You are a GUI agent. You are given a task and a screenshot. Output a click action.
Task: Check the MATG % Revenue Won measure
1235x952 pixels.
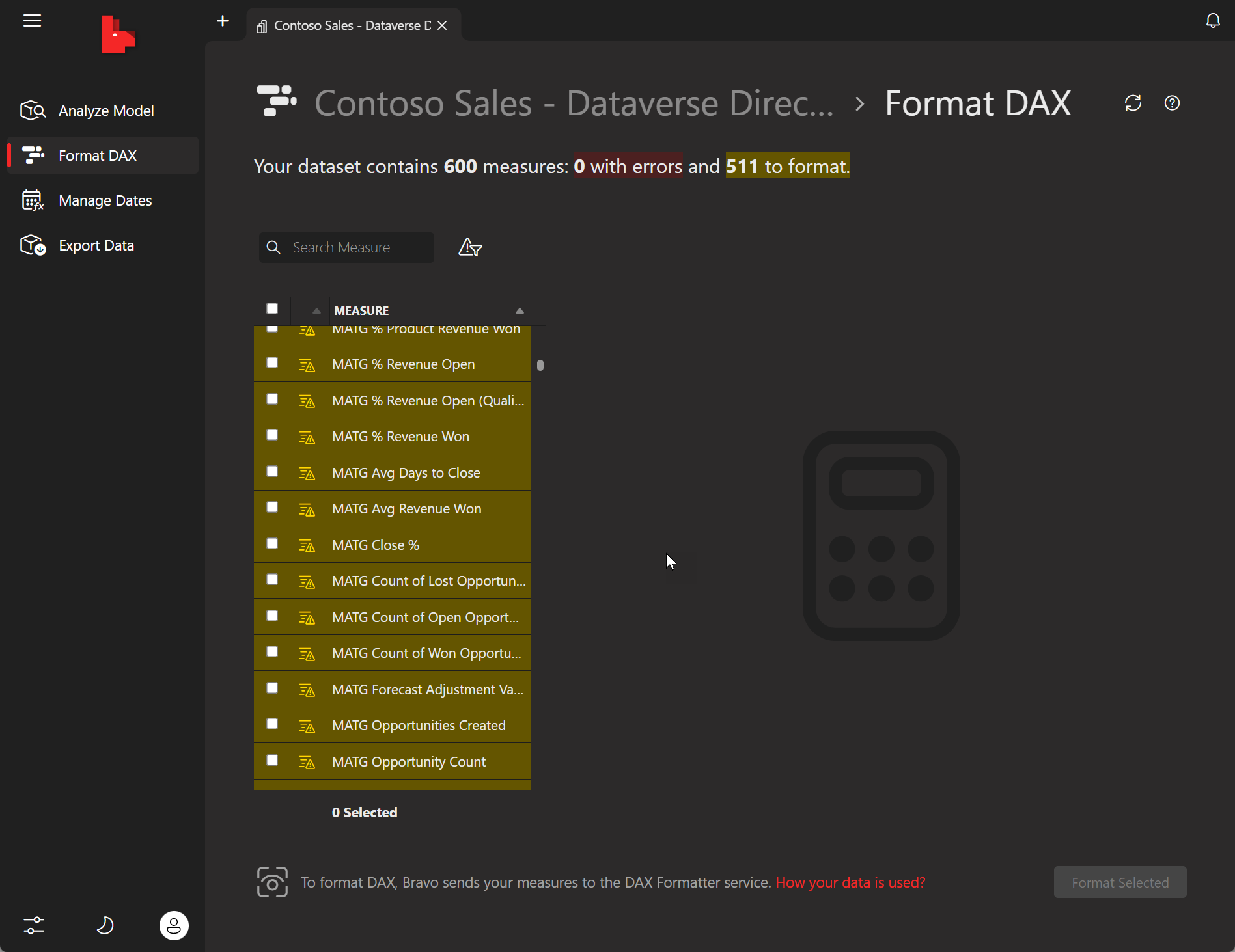click(x=272, y=435)
